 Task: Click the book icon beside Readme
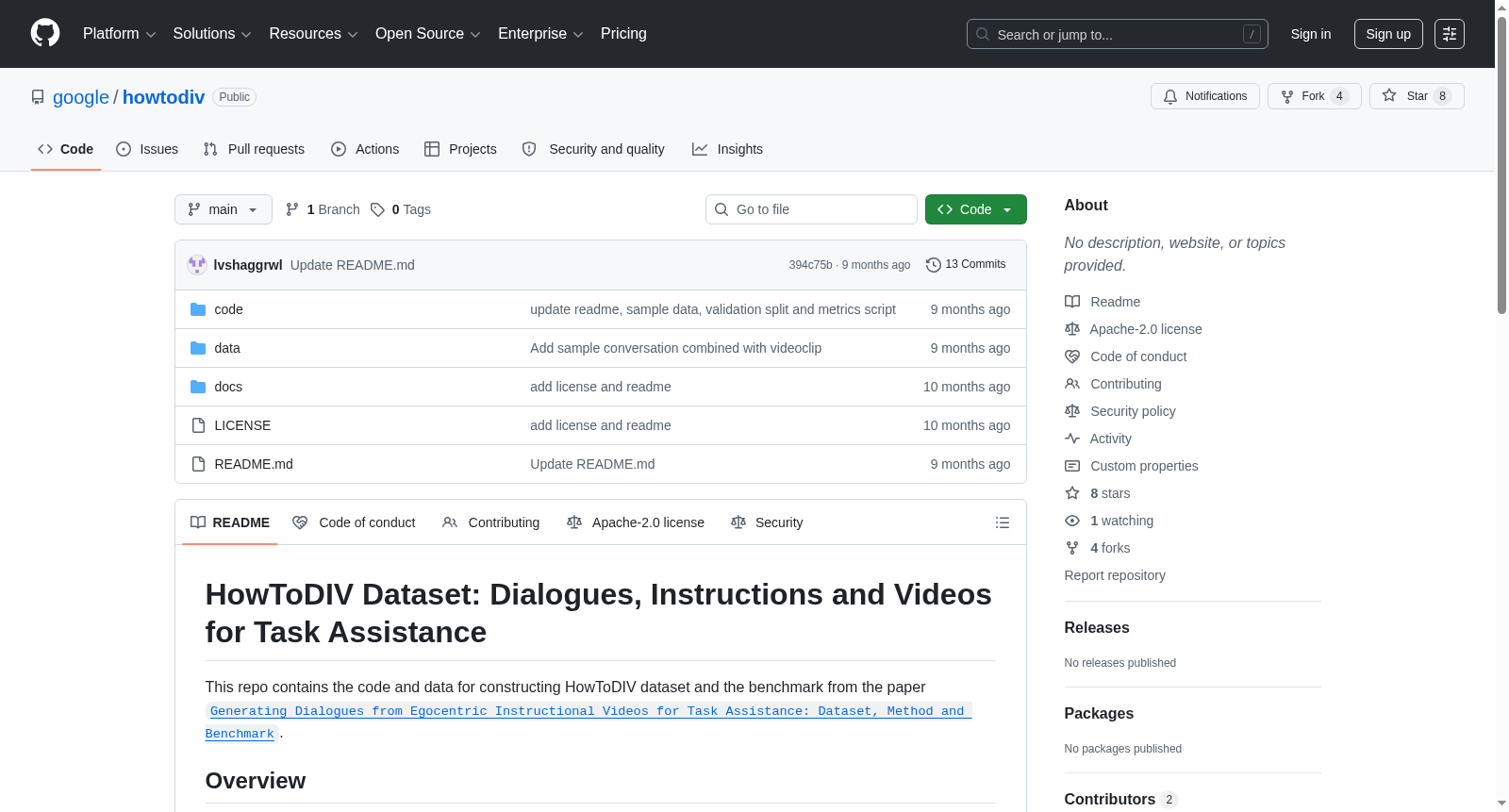point(1072,302)
